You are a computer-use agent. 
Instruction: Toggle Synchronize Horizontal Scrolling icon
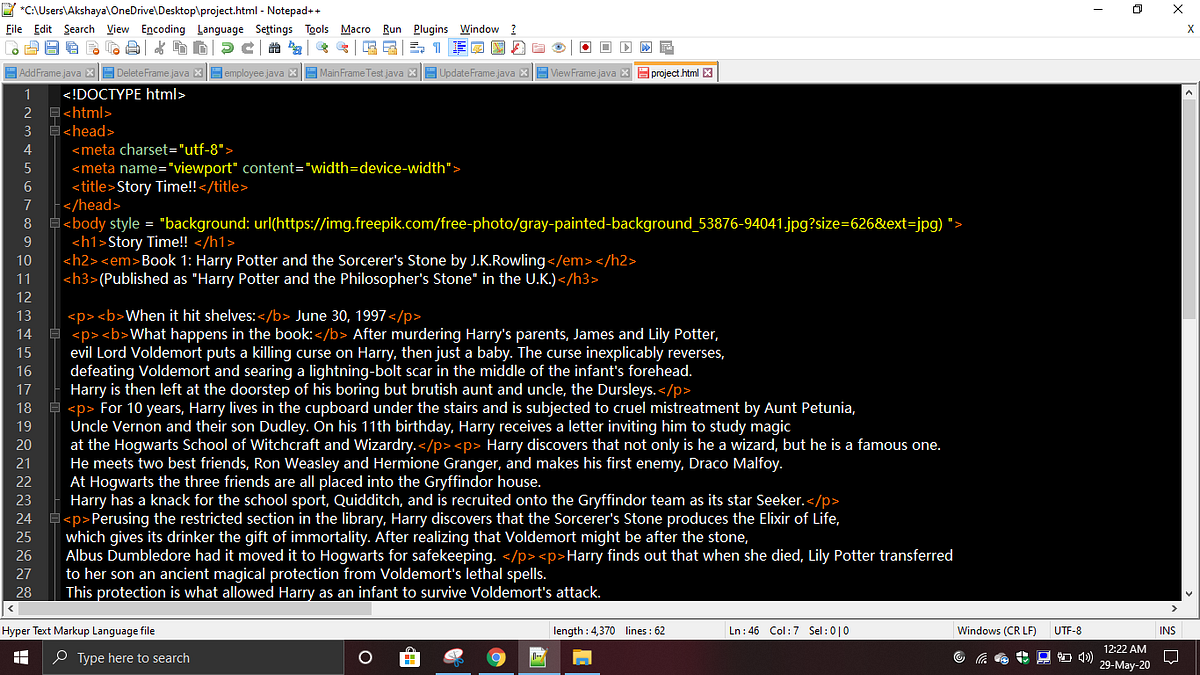(390, 47)
